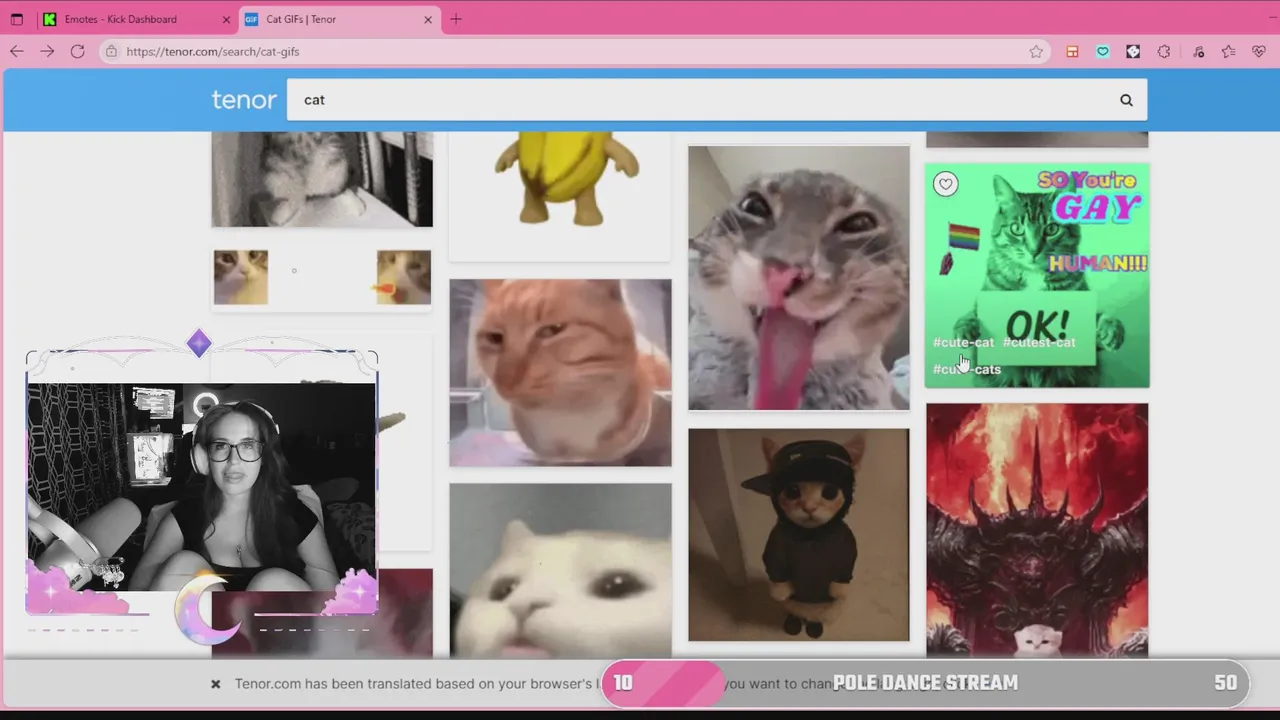Dismiss the Tenor translation notice X
This screenshot has height=720, width=1280.
(215, 684)
